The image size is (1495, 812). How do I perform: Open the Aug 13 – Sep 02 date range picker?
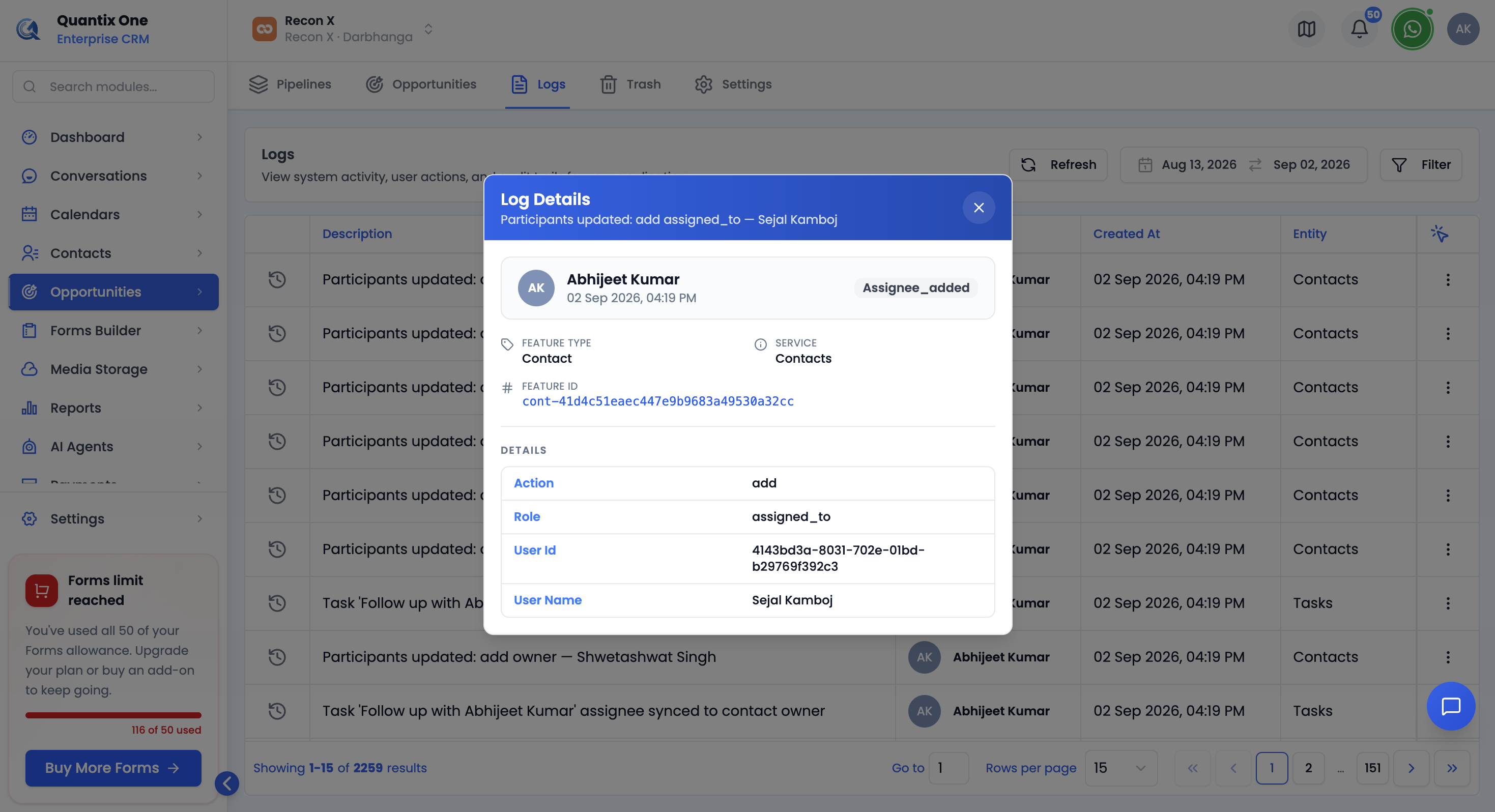coord(1244,165)
